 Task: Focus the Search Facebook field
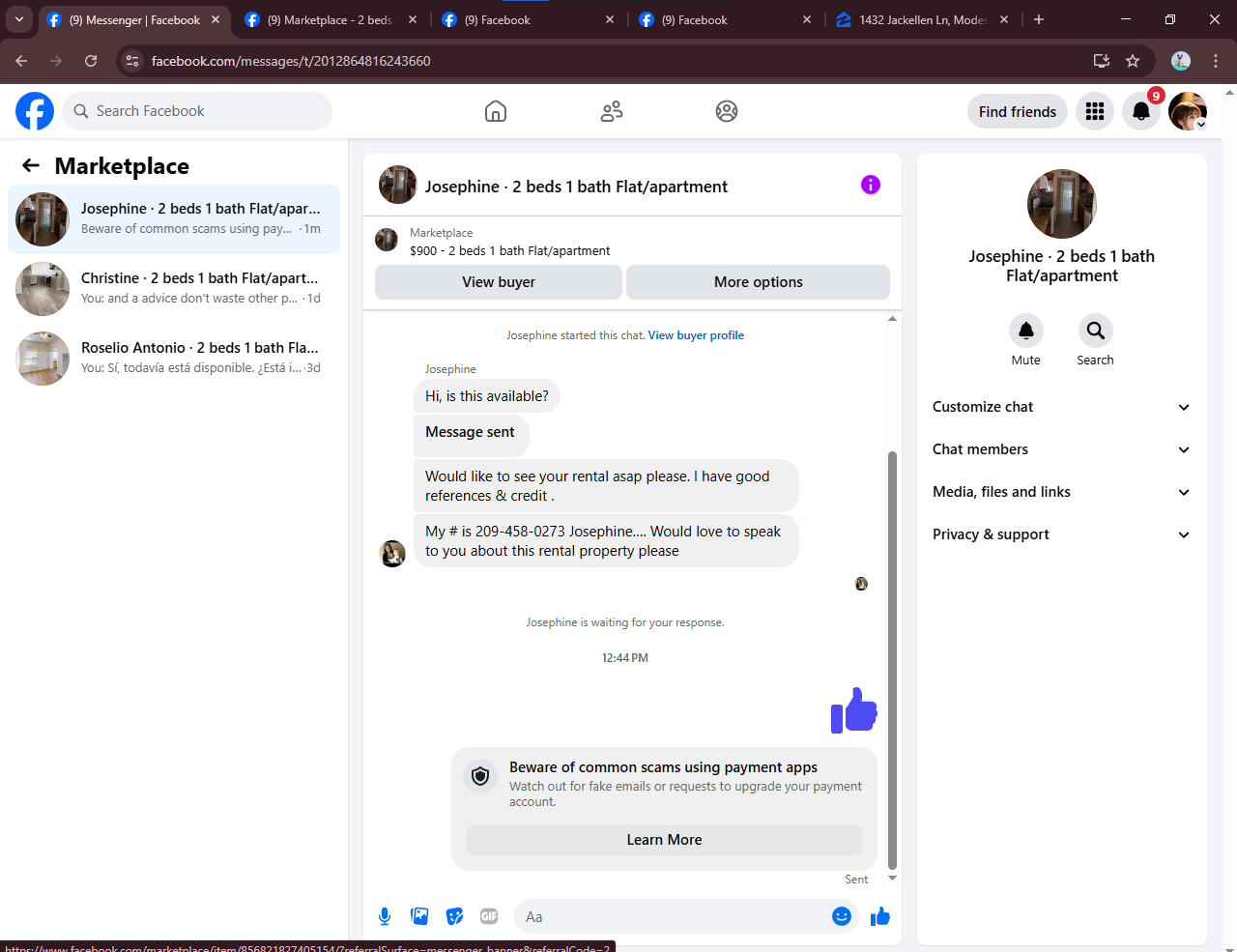(197, 111)
